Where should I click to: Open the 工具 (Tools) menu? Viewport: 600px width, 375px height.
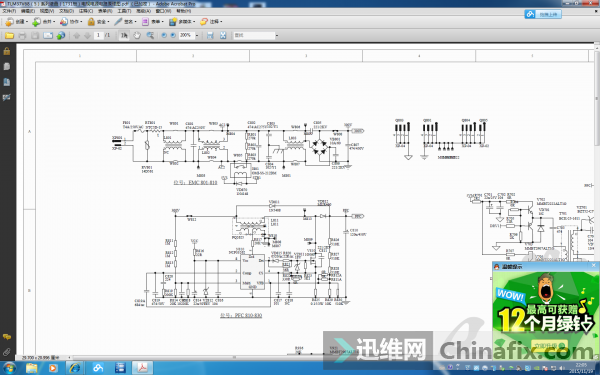point(124,11)
